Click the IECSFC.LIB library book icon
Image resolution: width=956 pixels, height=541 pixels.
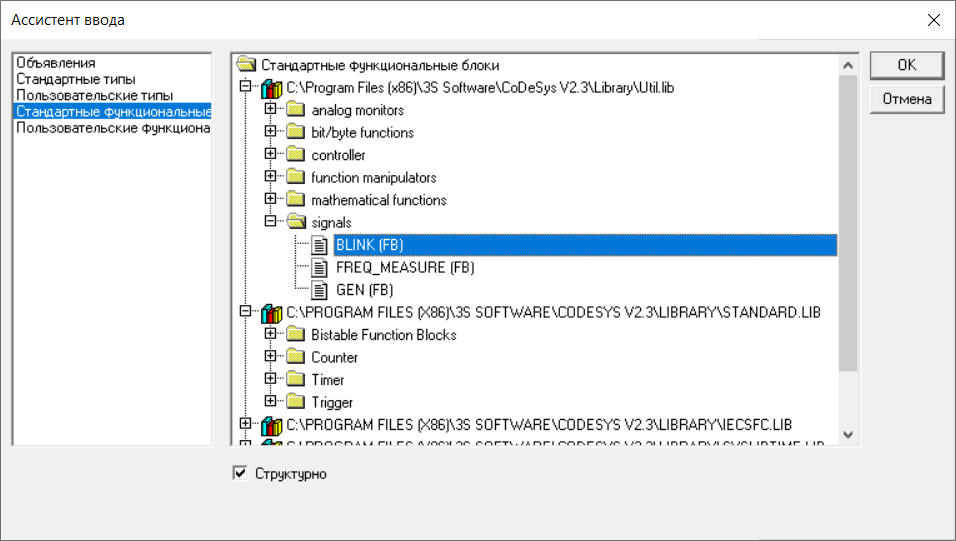(271, 425)
